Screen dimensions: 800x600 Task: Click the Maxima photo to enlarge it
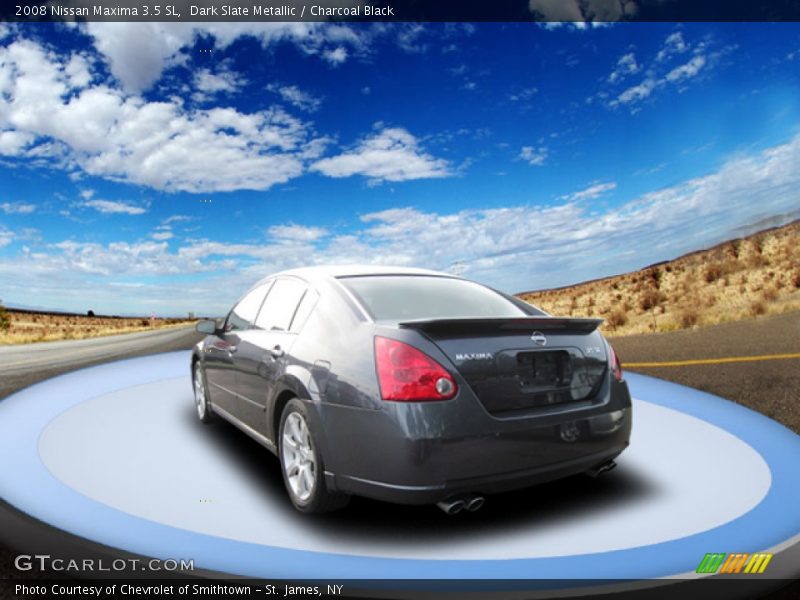[x=400, y=300]
